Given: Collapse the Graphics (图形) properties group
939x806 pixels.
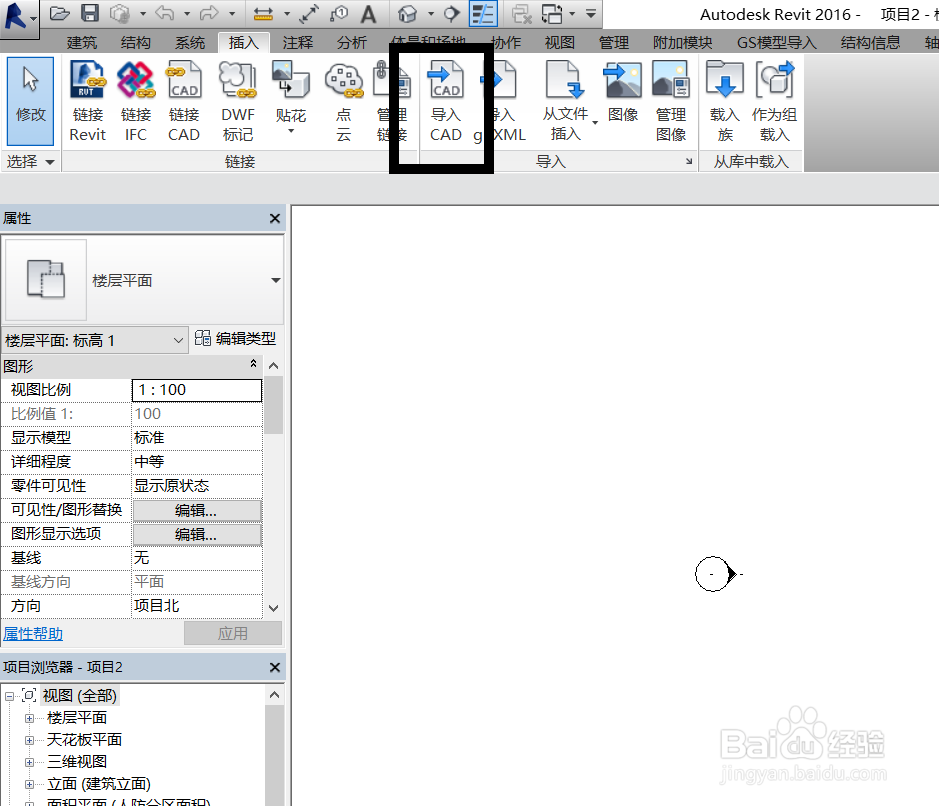Looking at the screenshot, I should click(x=253, y=363).
